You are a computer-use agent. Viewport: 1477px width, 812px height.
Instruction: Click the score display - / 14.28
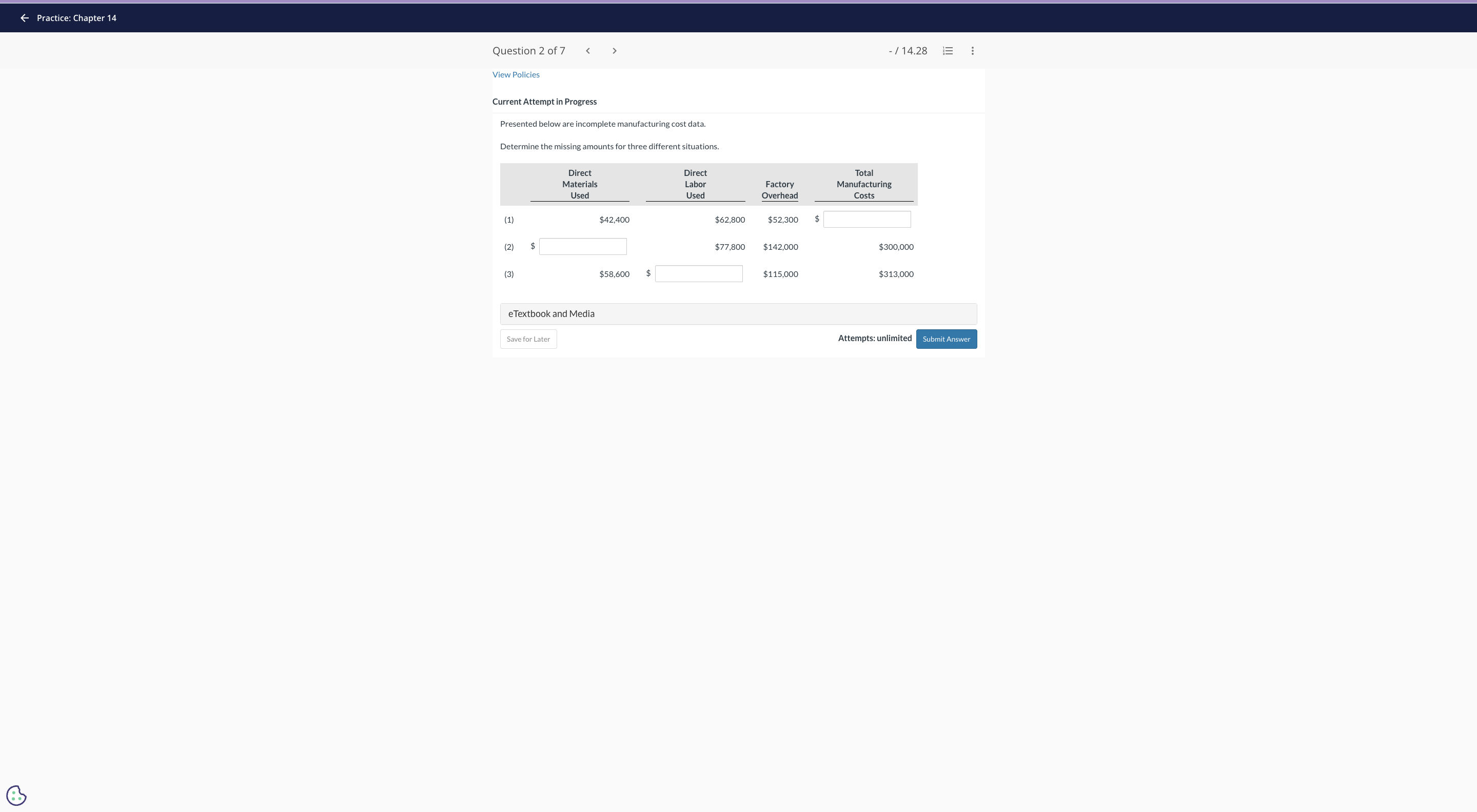[x=908, y=51]
